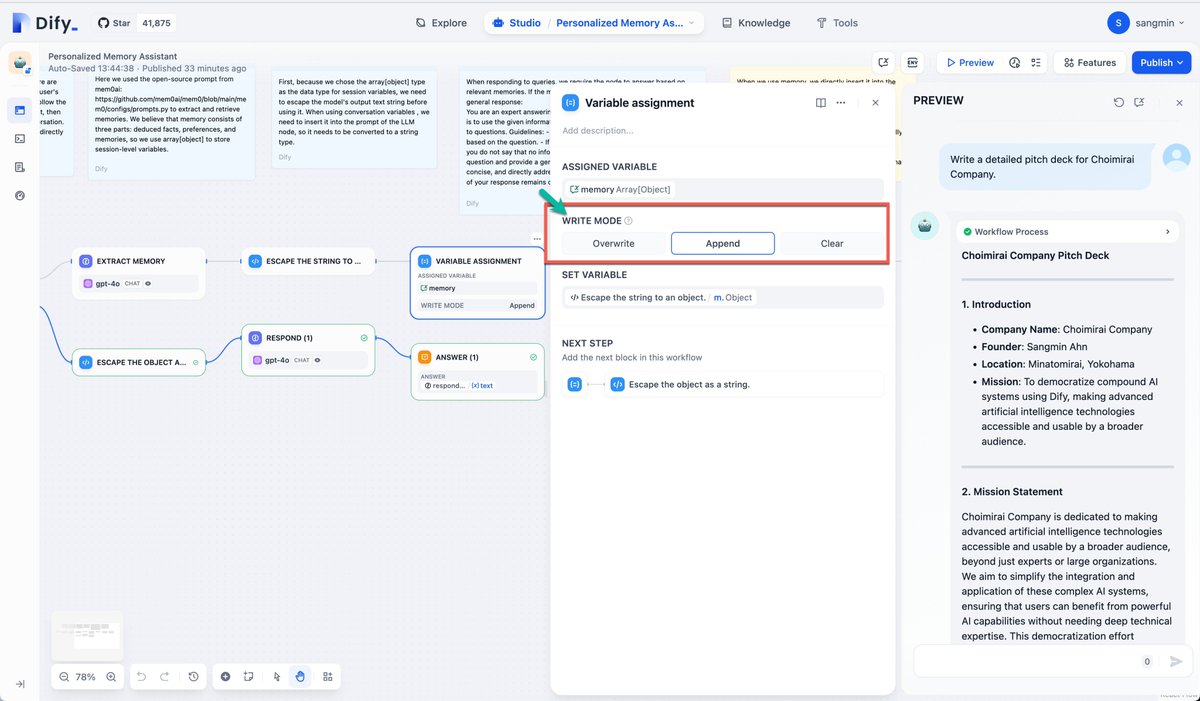Add a new block with plus icon

click(x=225, y=677)
